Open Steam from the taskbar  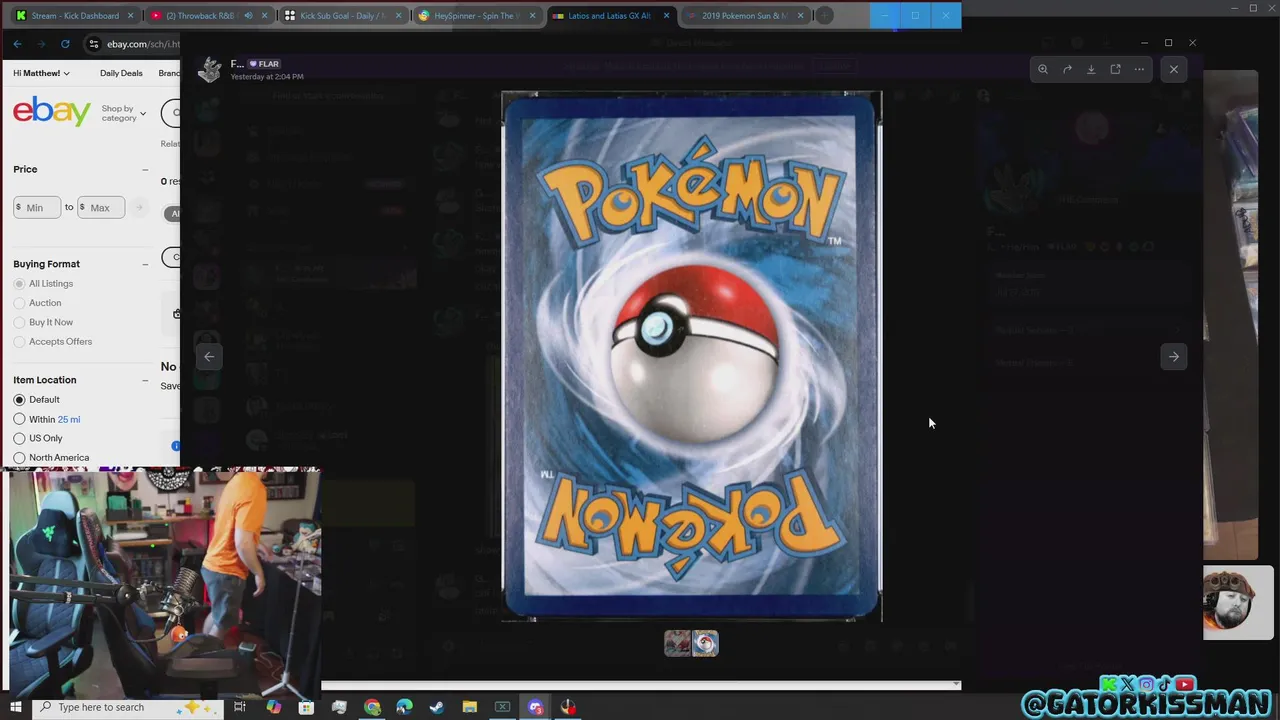click(437, 707)
